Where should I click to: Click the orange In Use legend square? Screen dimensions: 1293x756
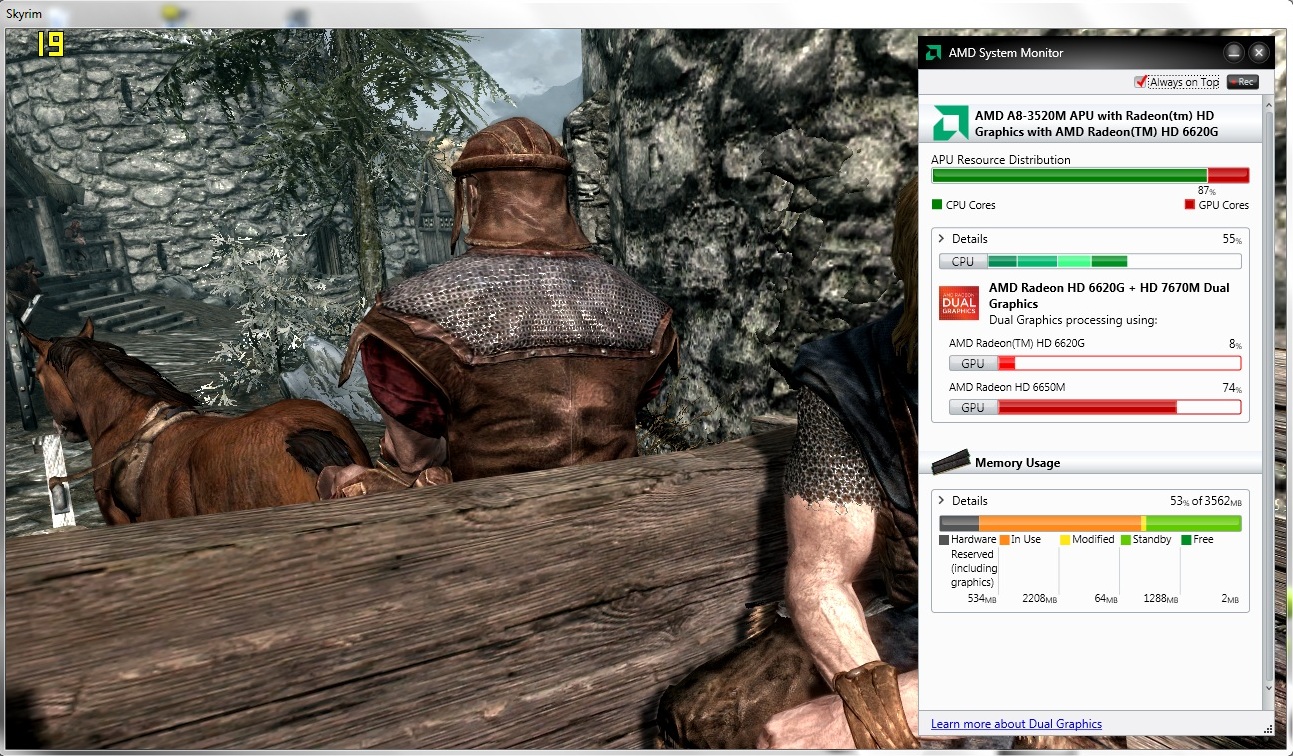pyautogui.click(x=1004, y=540)
